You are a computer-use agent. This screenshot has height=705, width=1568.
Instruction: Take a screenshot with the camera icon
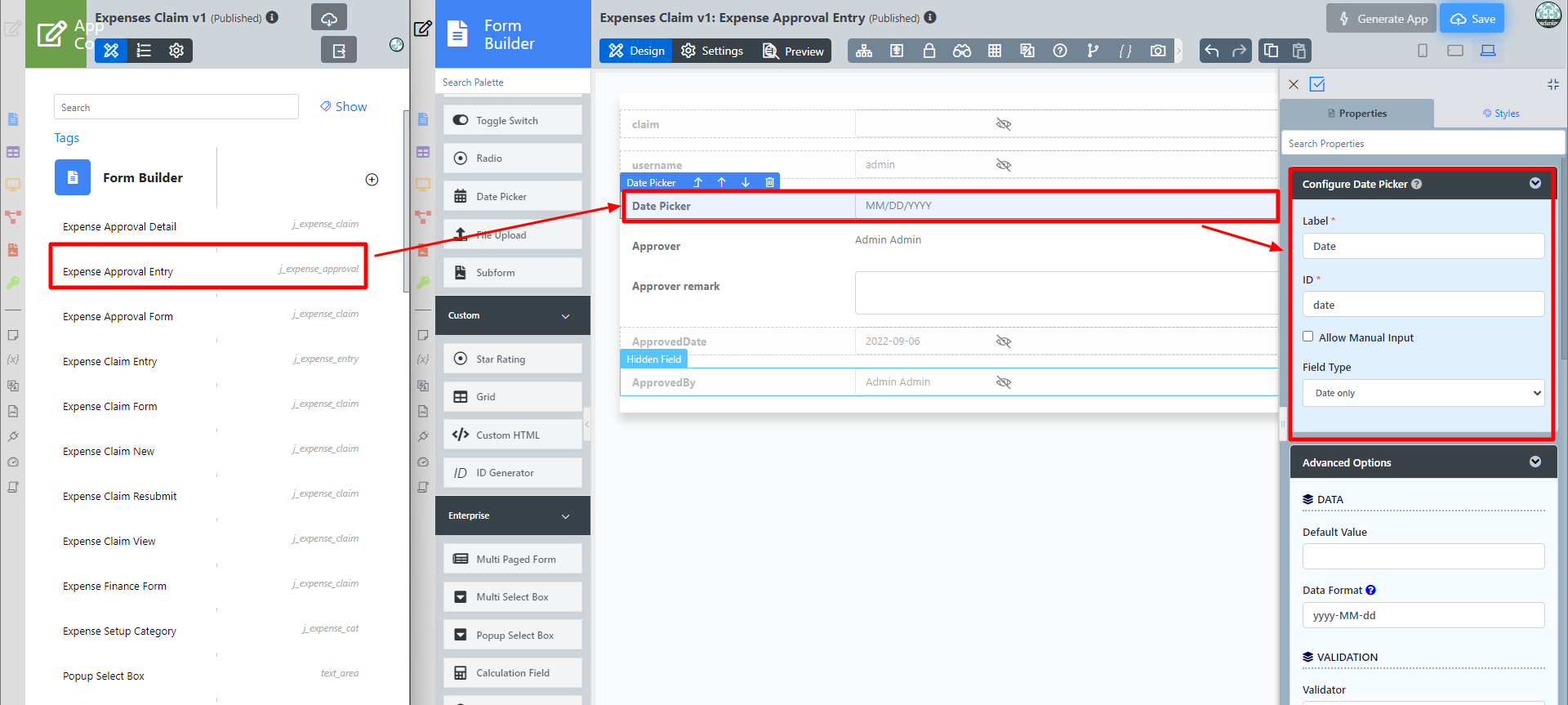(x=1158, y=51)
